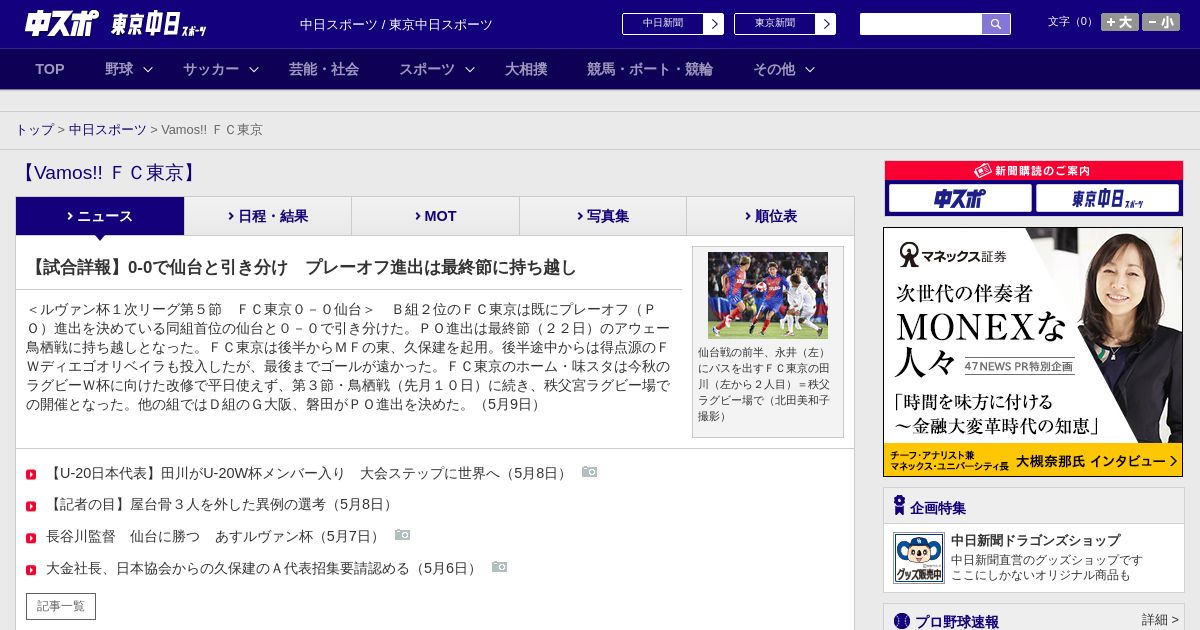The image size is (1200, 630).
Task: Click arrow next to 中日新聞
Action: [714, 24]
